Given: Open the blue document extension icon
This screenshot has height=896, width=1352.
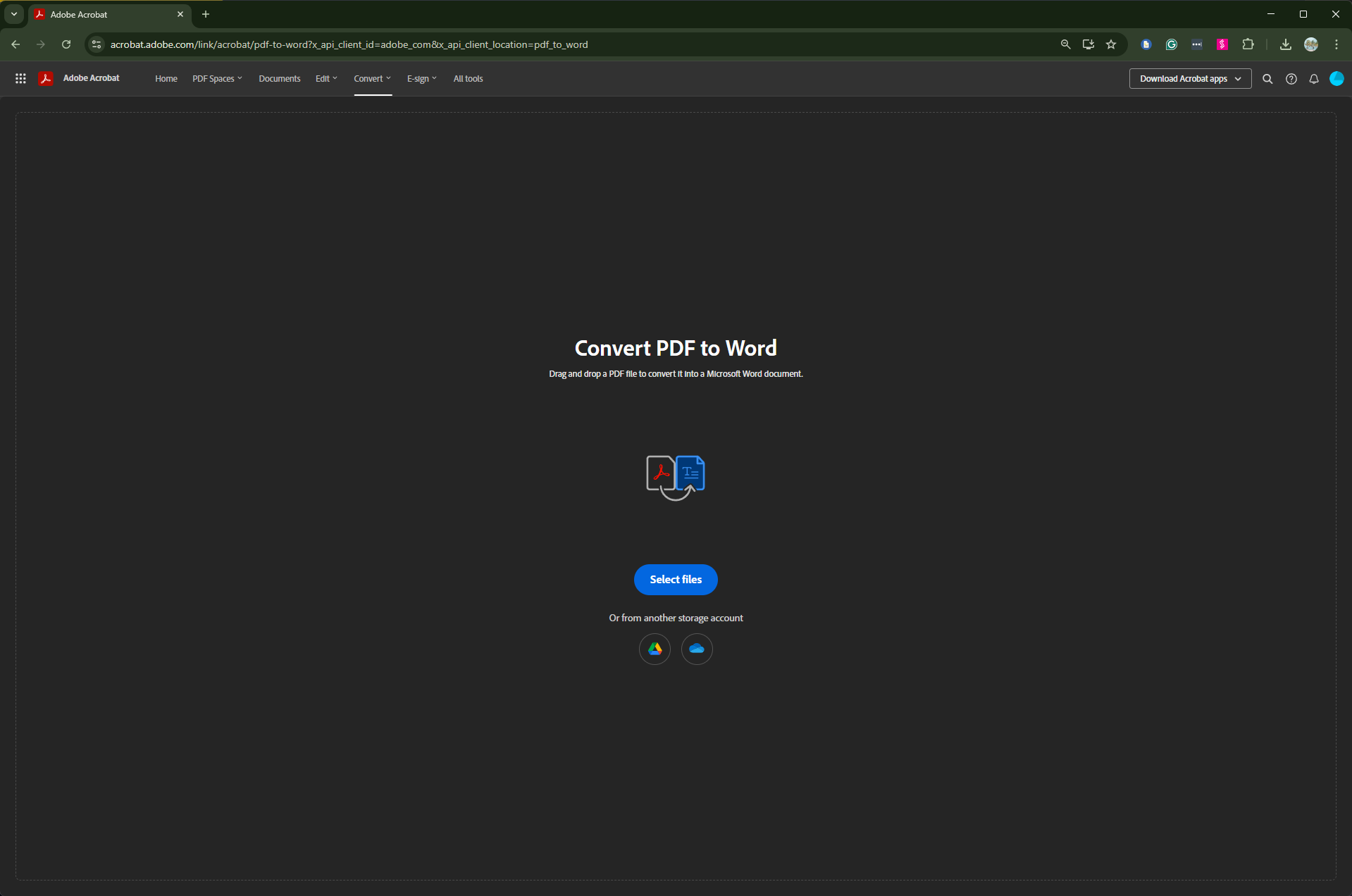Looking at the screenshot, I should [x=1146, y=44].
